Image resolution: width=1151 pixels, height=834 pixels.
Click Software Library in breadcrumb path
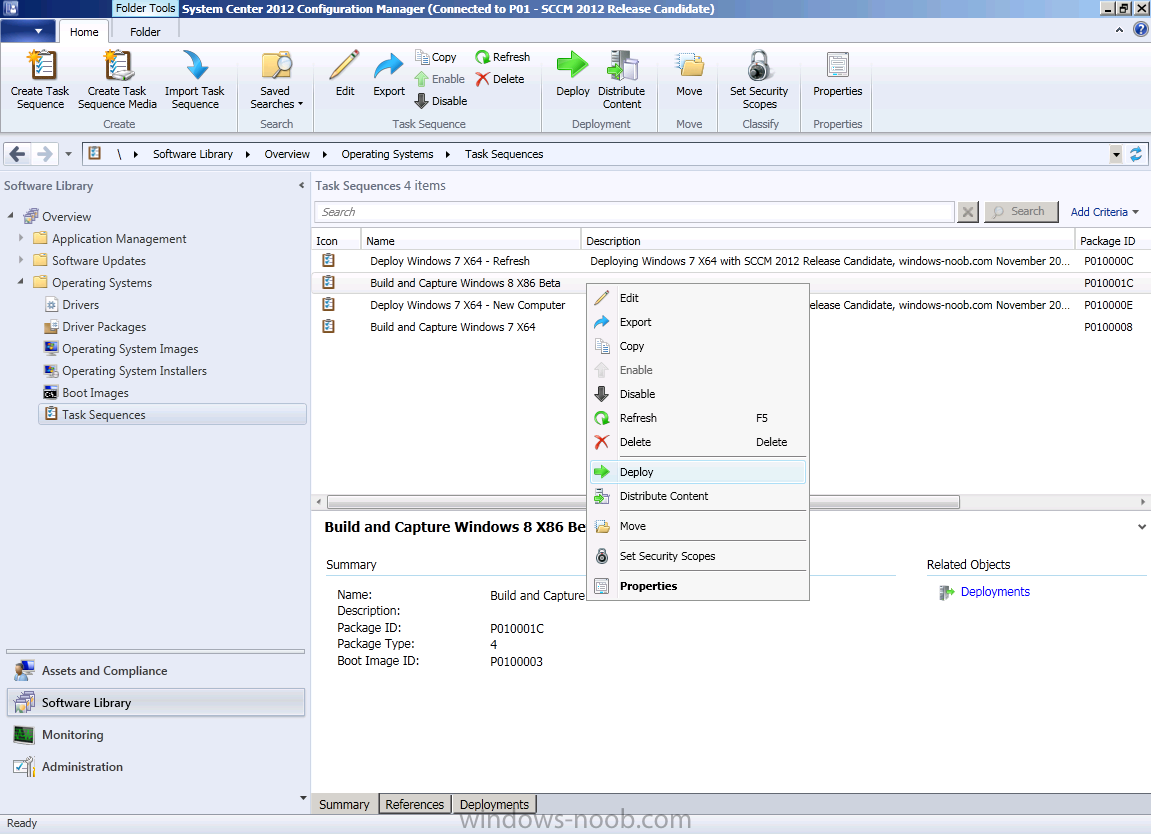coord(192,154)
